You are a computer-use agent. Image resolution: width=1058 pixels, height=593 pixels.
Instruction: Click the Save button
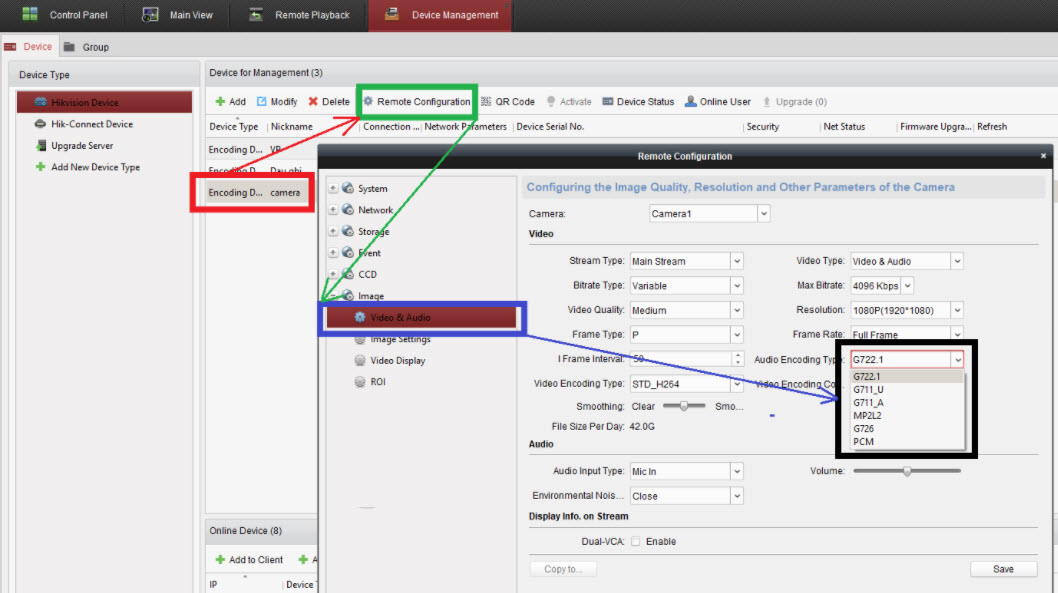[1003, 569]
